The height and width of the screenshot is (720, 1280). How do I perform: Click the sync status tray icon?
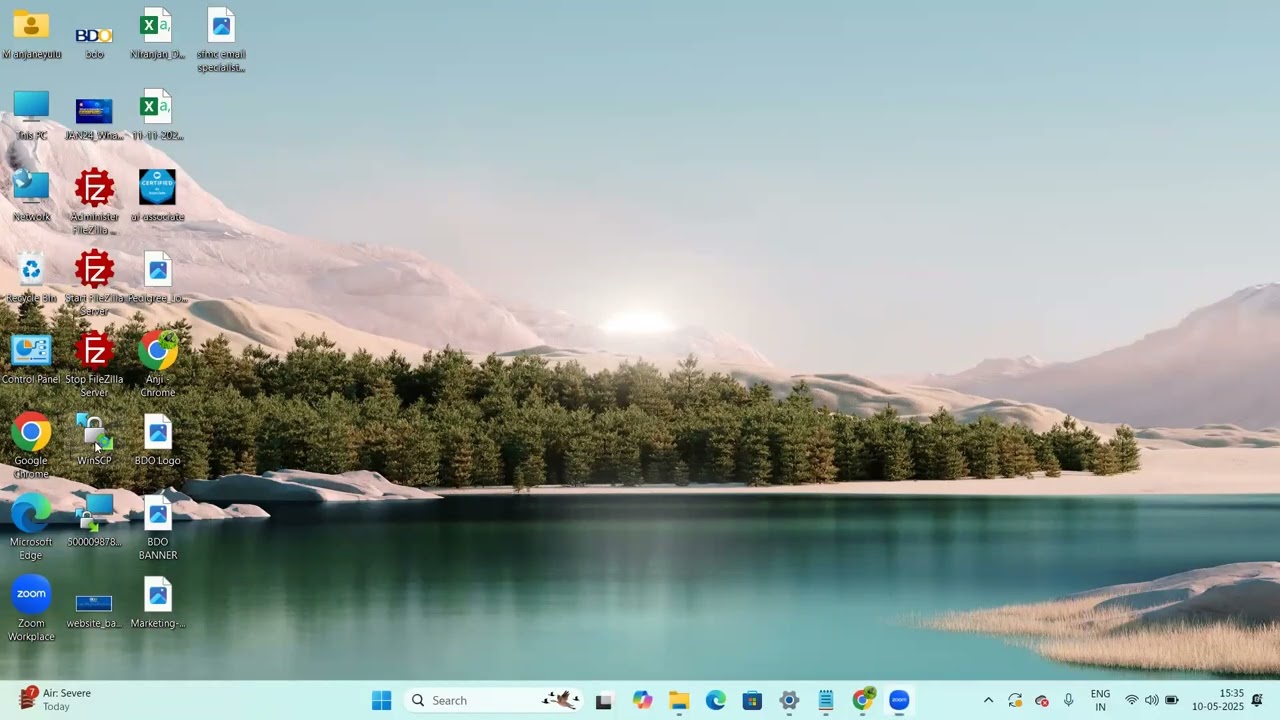coord(1015,700)
